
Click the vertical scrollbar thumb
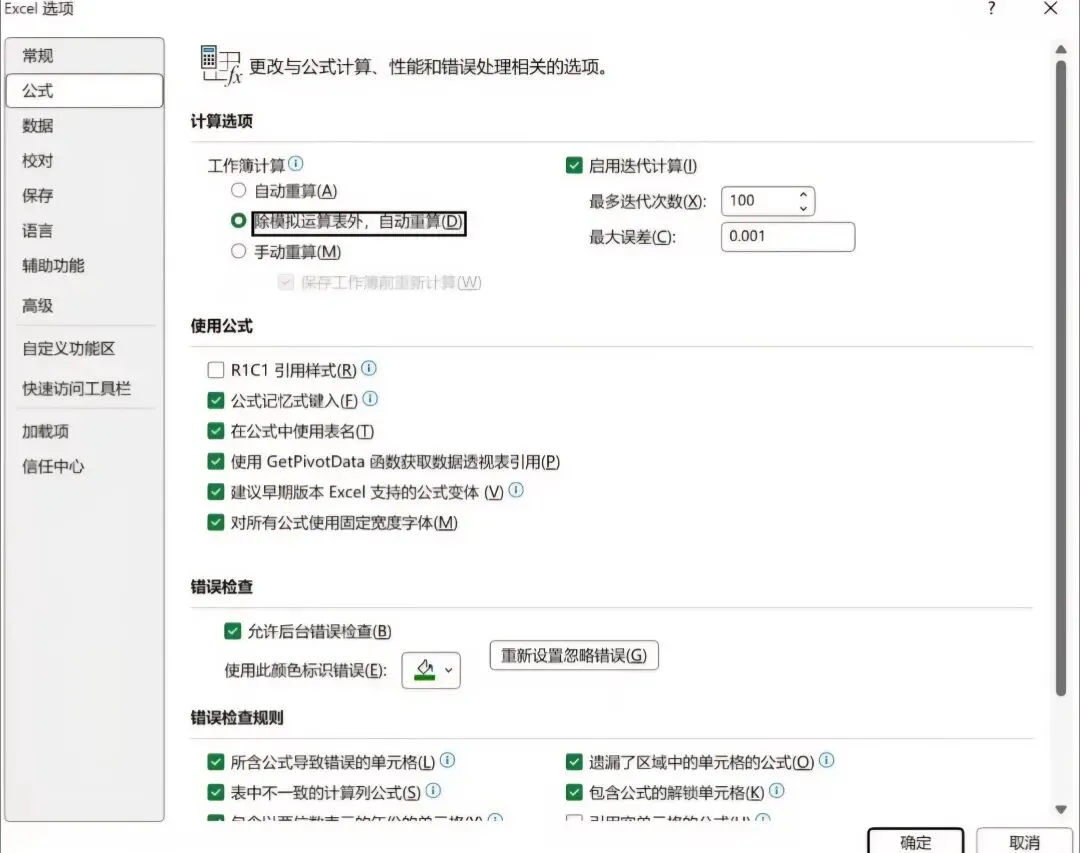(x=1061, y=378)
